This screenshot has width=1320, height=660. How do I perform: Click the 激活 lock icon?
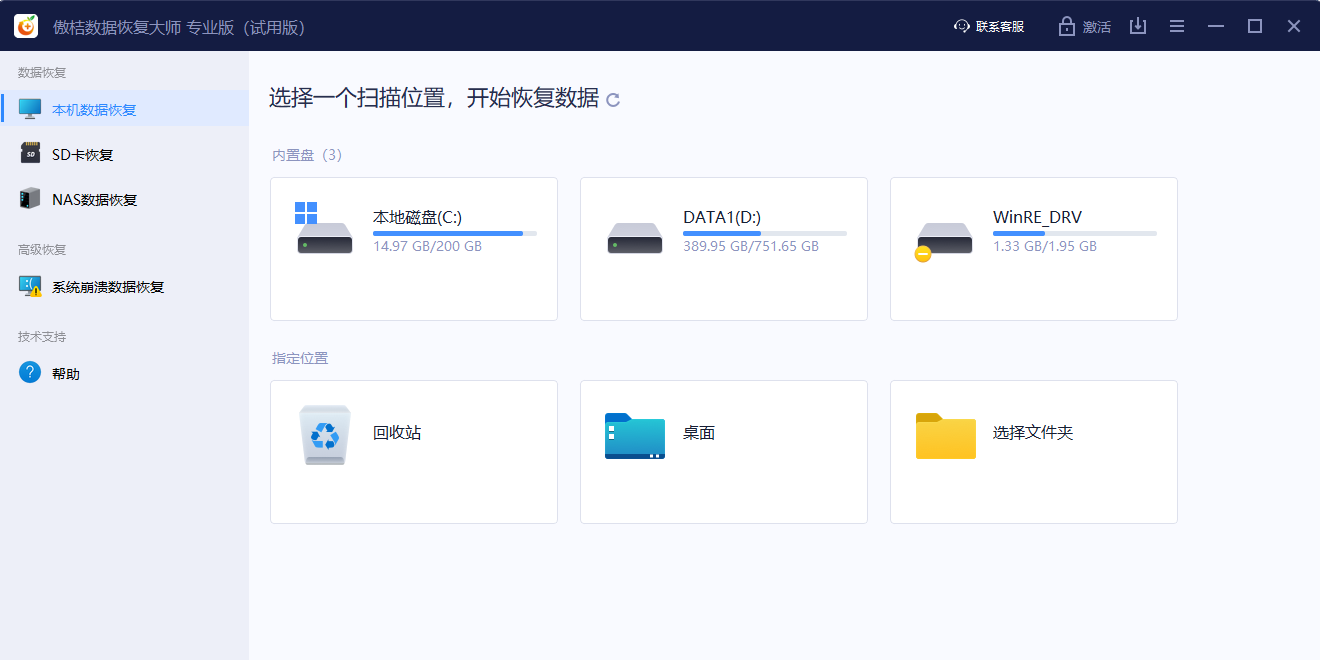(x=1067, y=26)
